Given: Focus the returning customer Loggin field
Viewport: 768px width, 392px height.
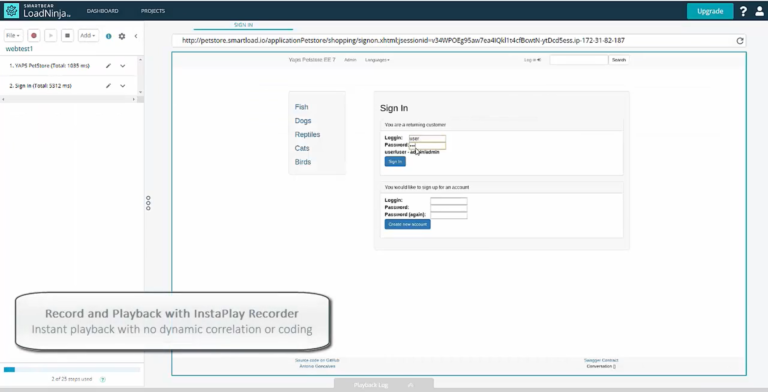Looking at the screenshot, I should point(427,138).
